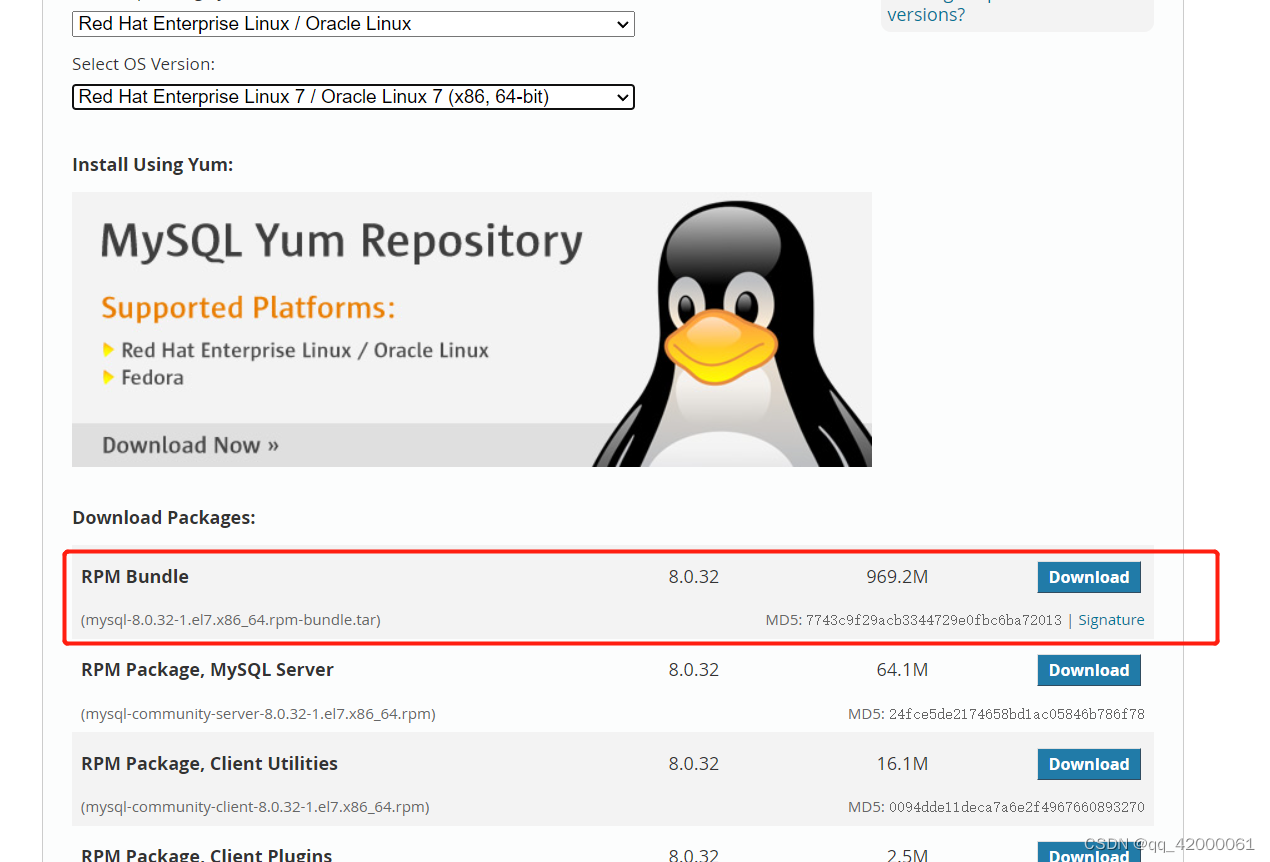Download the RPM Package, MySQL Server
The image size is (1270, 862).
1089,670
